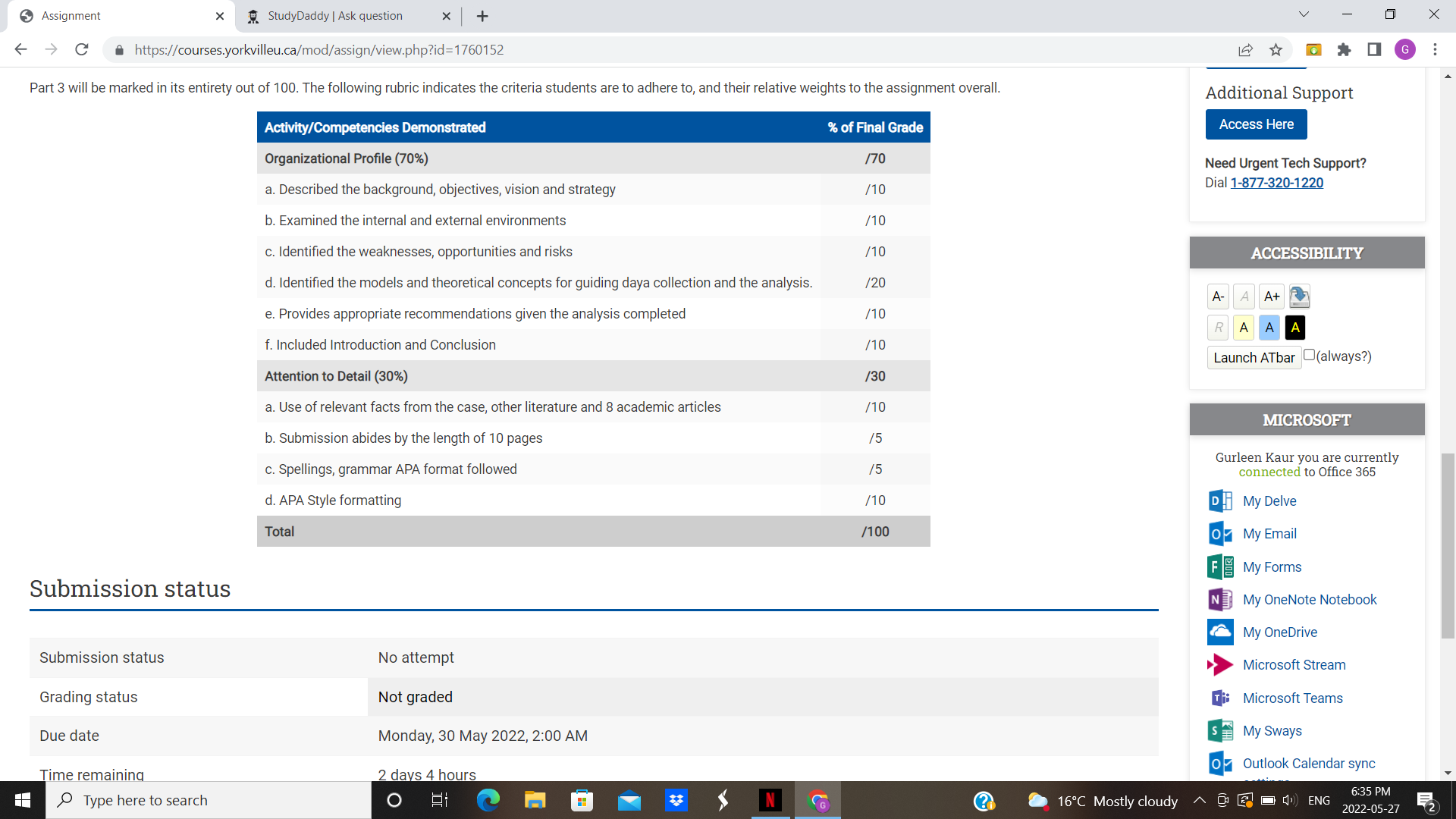Click the Microsoft Stream icon

tap(1219, 665)
